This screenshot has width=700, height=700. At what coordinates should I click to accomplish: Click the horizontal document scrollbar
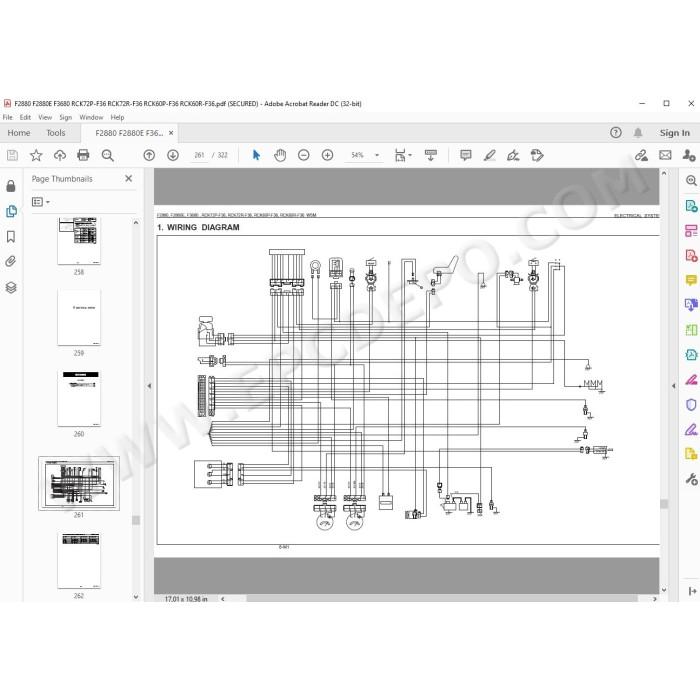[x=442, y=599]
